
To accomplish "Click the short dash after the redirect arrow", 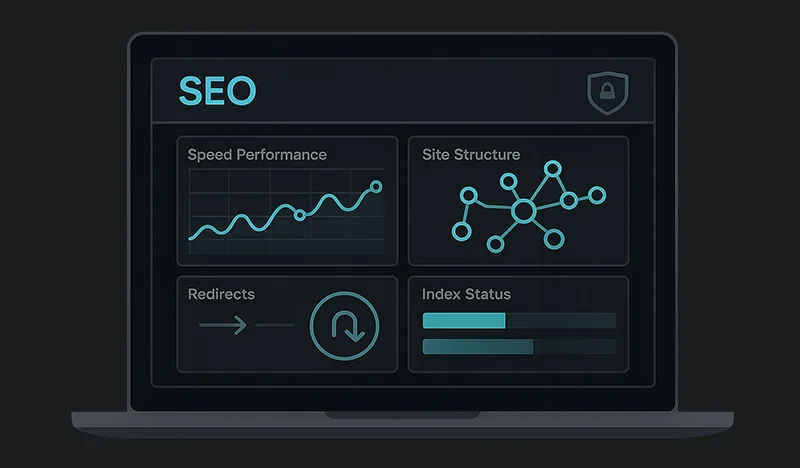I will point(275,325).
